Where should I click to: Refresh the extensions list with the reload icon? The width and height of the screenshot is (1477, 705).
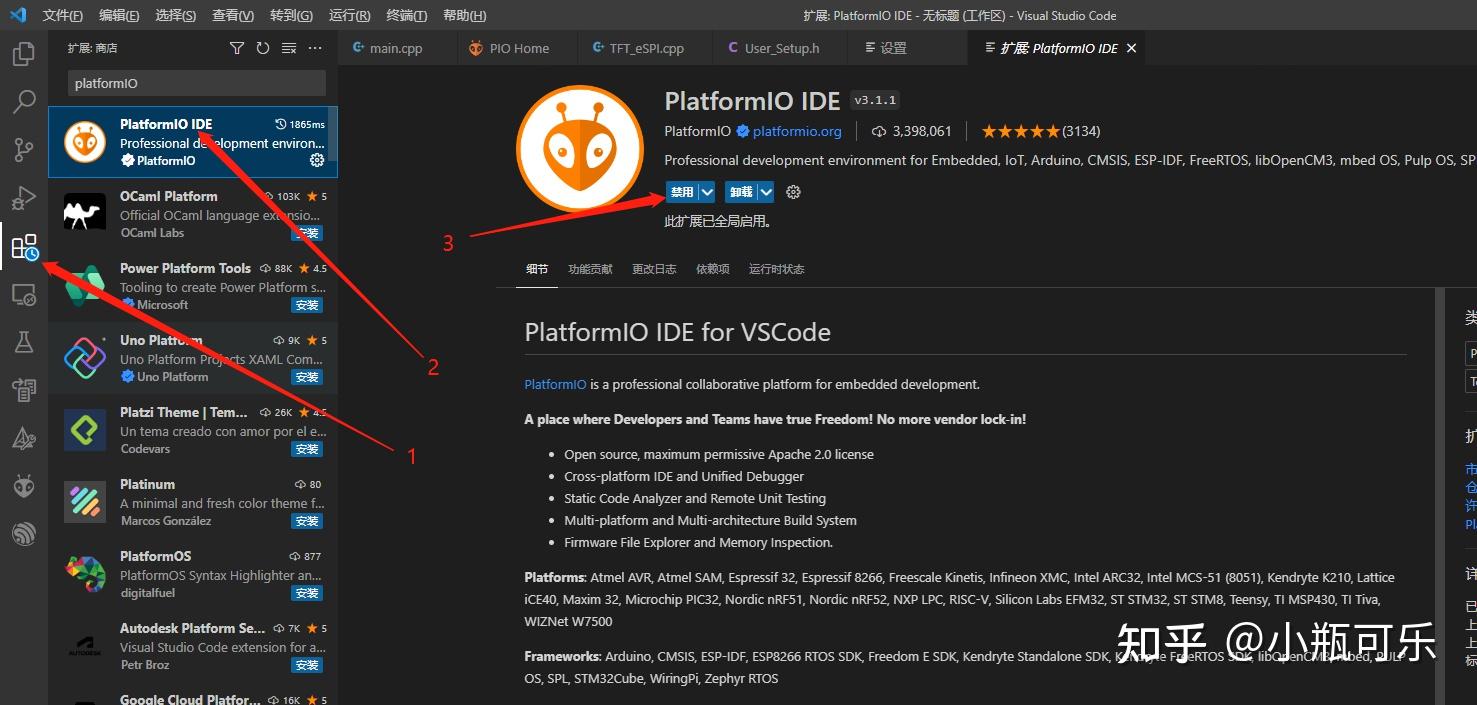262,47
